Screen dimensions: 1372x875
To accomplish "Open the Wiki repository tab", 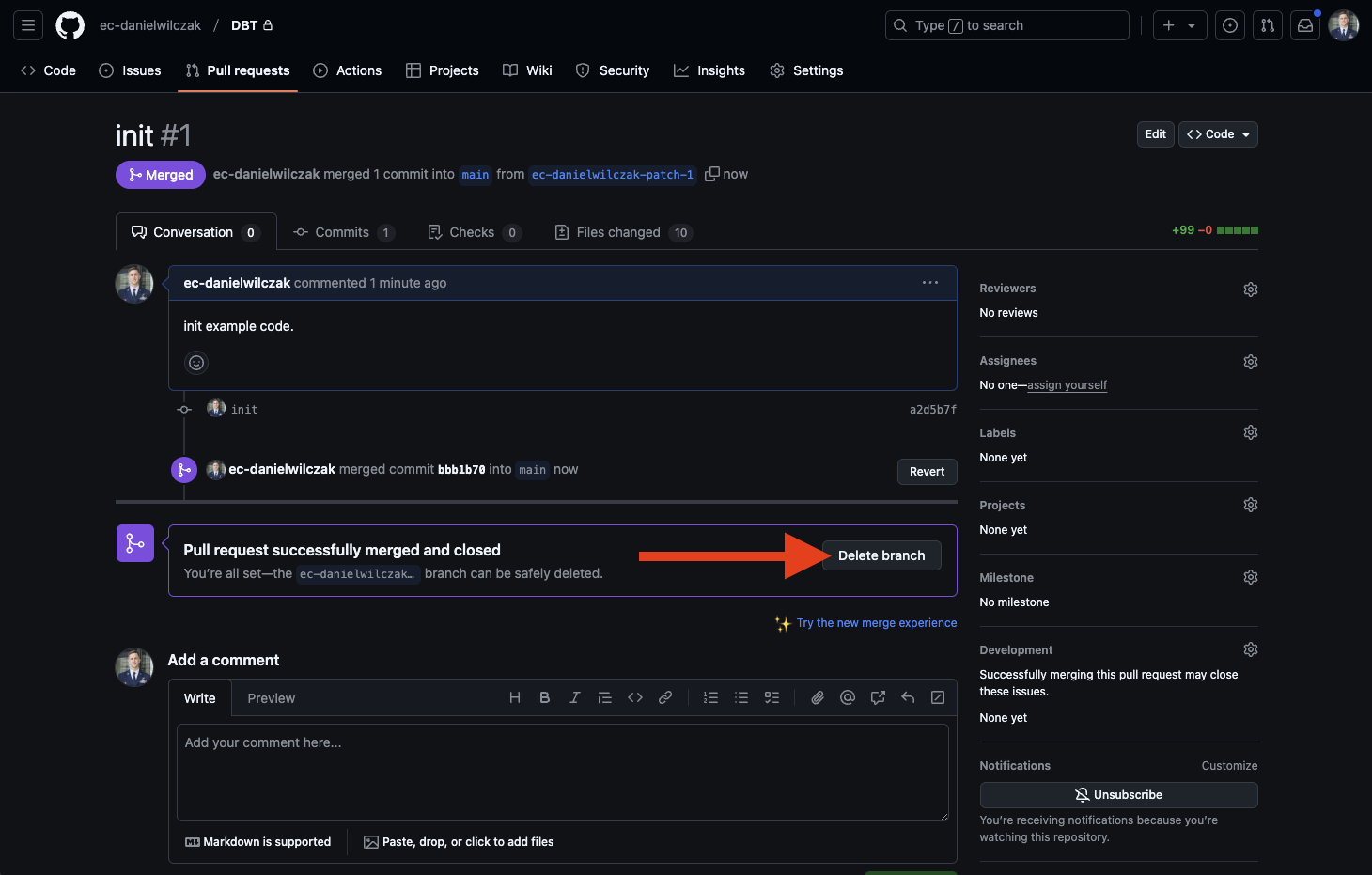I will (x=527, y=70).
